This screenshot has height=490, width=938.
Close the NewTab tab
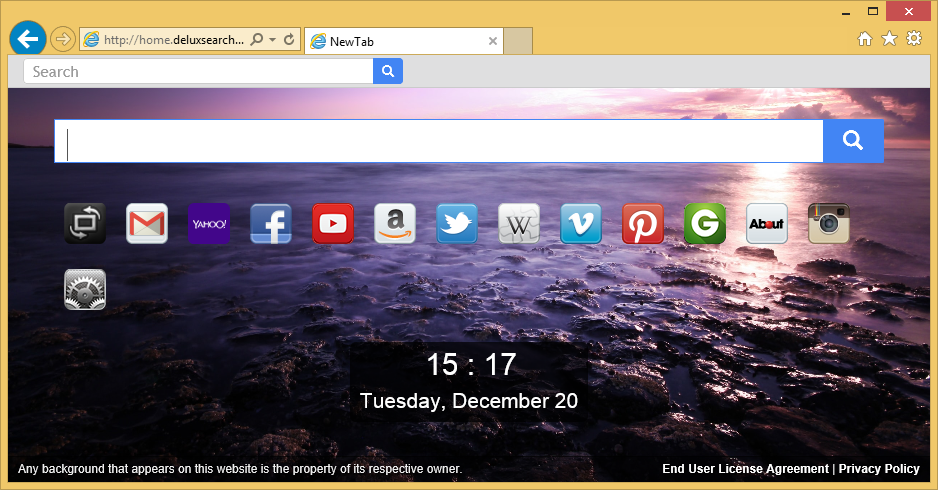[493, 41]
